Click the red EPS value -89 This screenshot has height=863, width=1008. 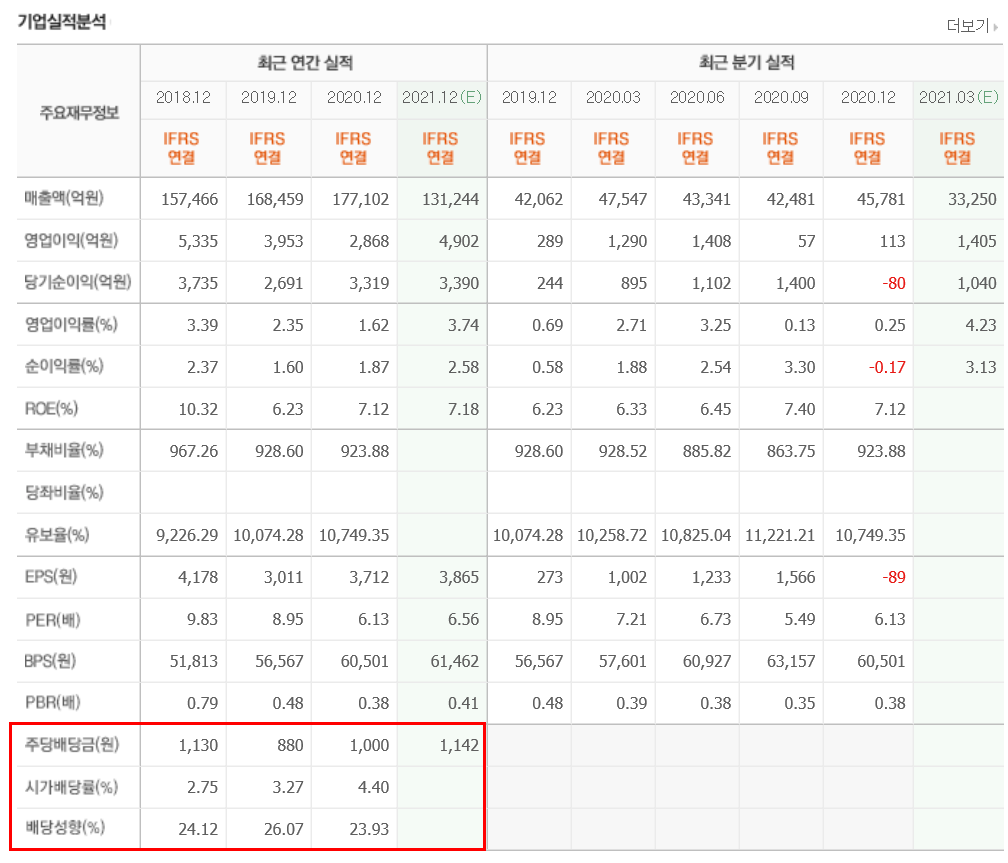pyautogui.click(x=894, y=577)
